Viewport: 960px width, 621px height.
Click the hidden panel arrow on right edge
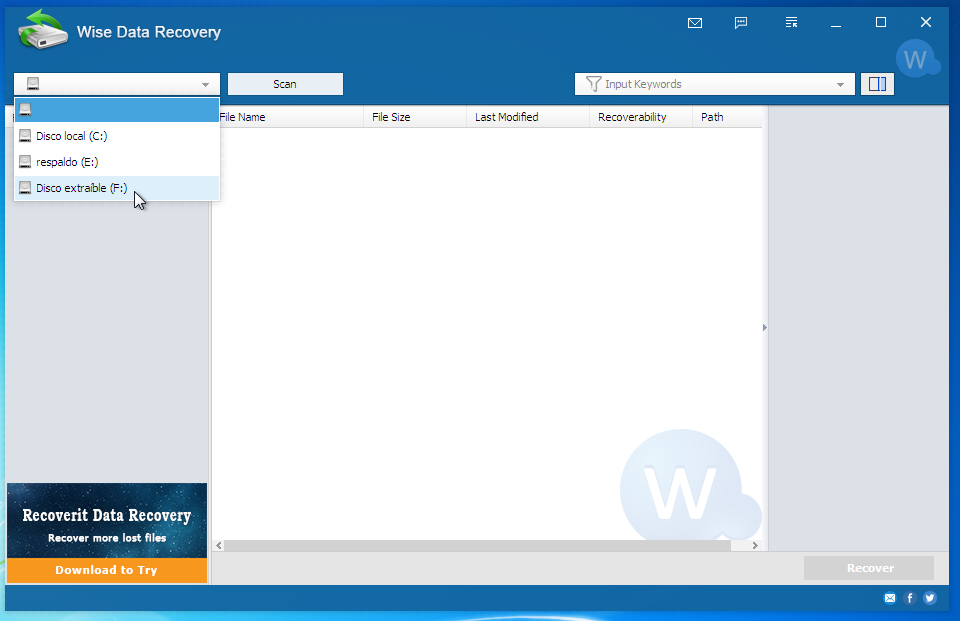(763, 327)
